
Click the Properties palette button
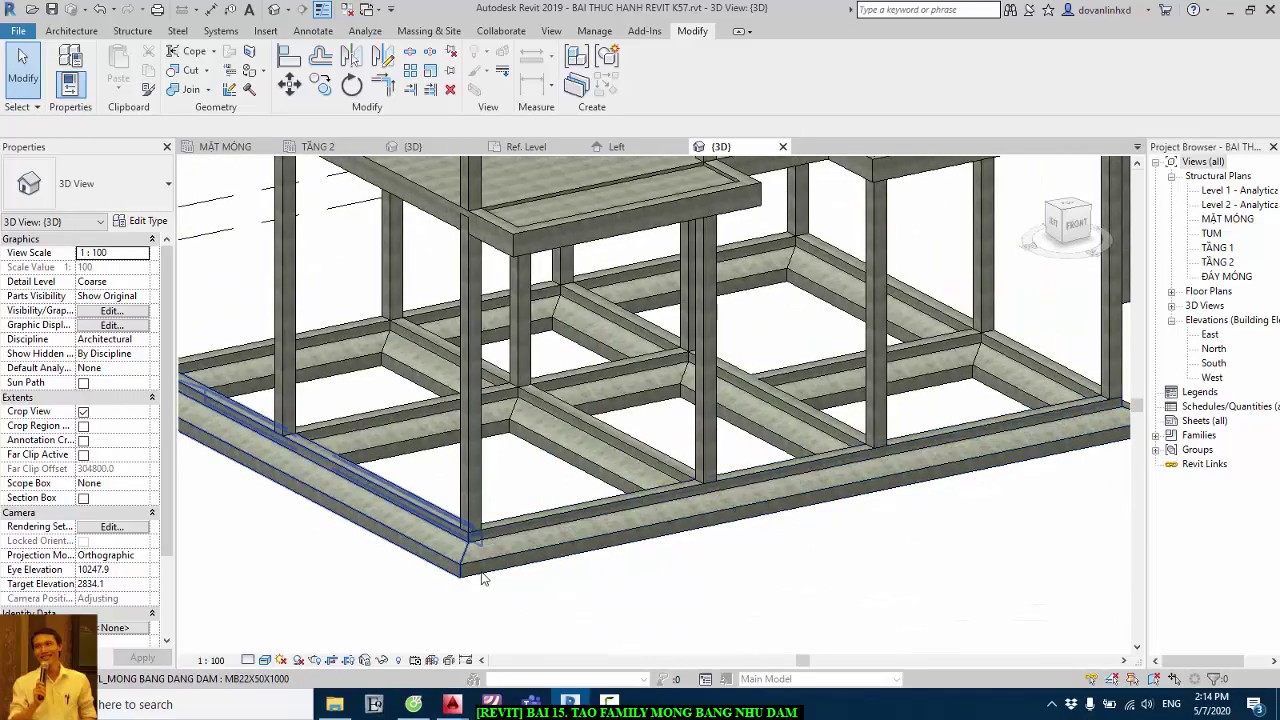point(70,85)
